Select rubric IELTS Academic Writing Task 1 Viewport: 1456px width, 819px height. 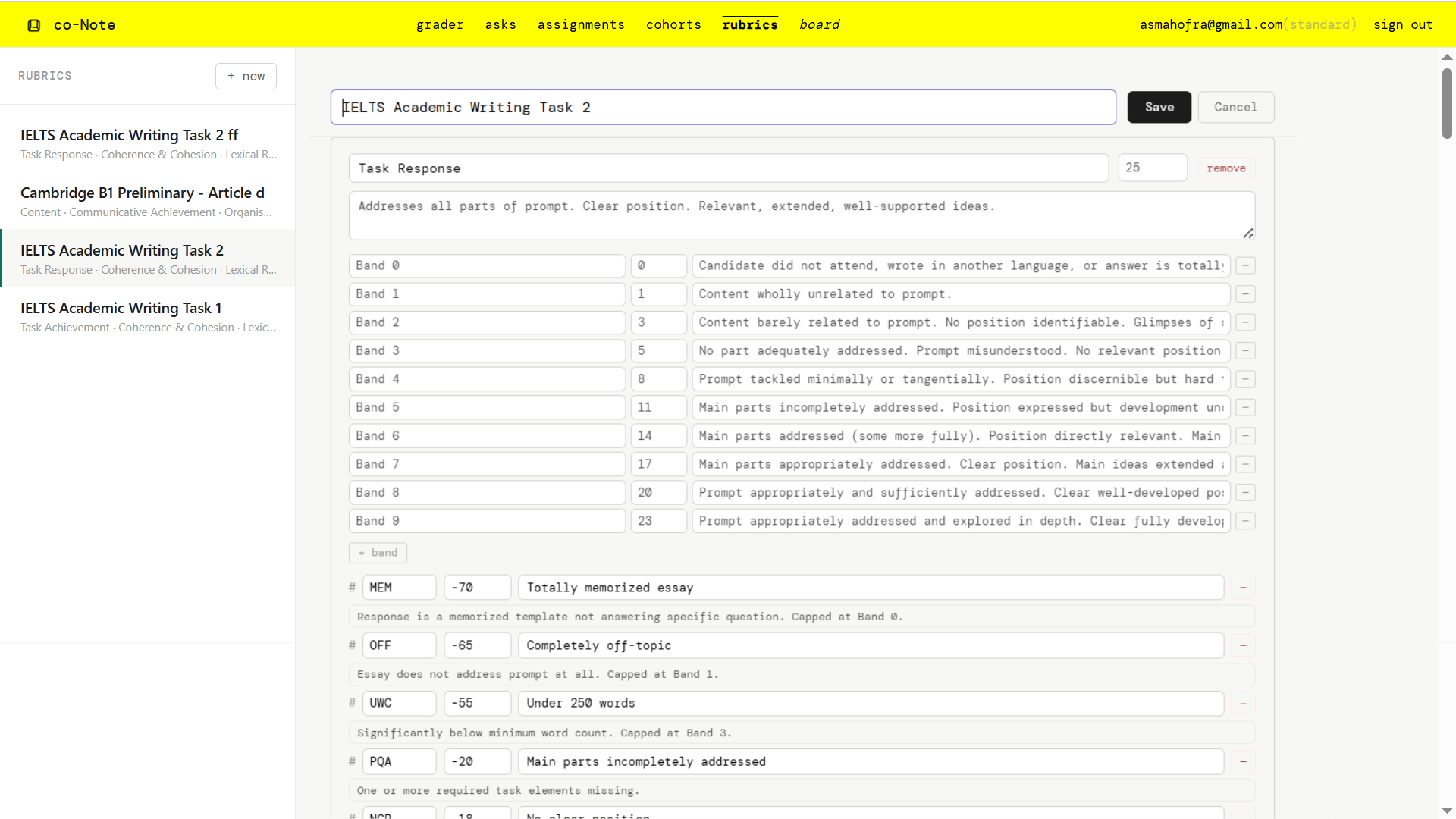148,317
